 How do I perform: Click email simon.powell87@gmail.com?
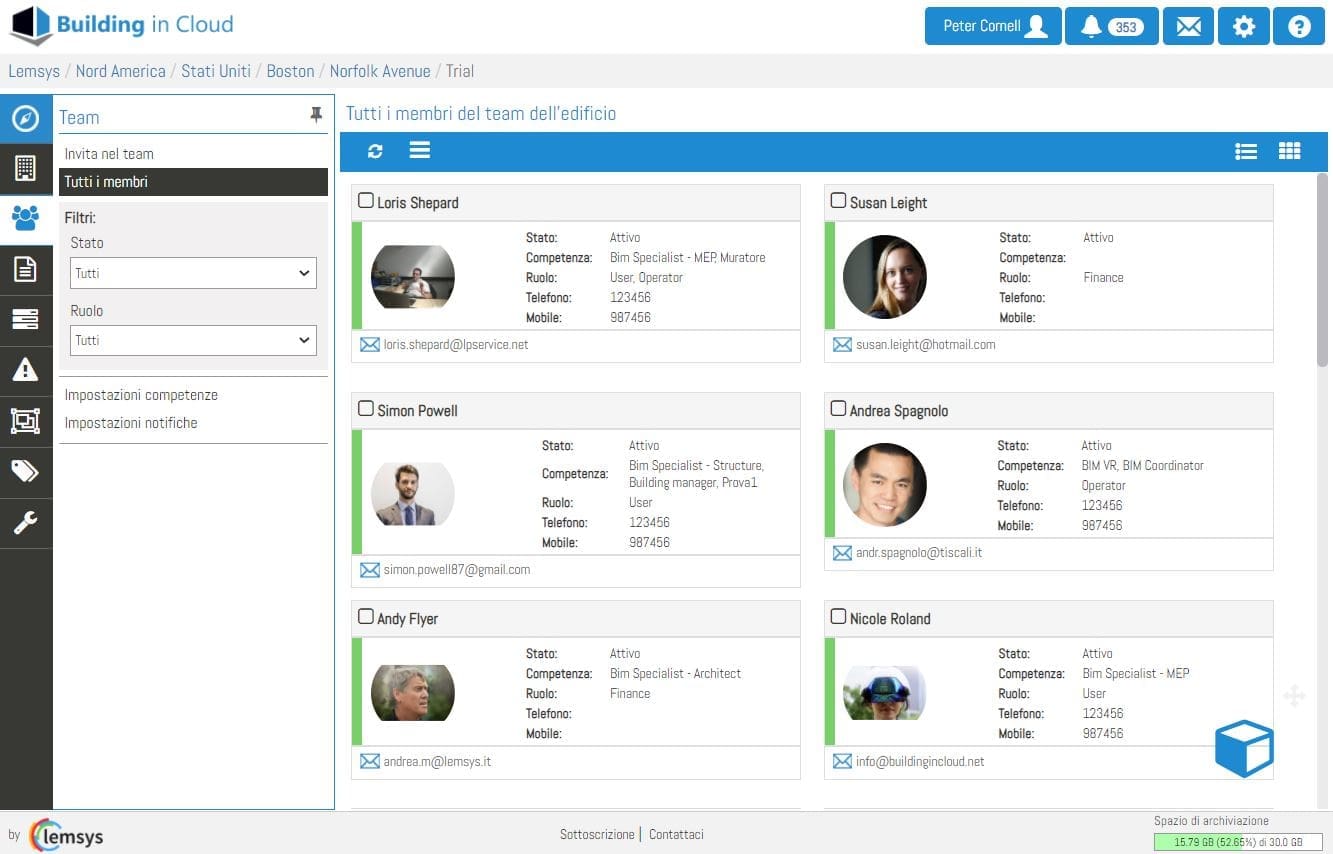tap(457, 570)
